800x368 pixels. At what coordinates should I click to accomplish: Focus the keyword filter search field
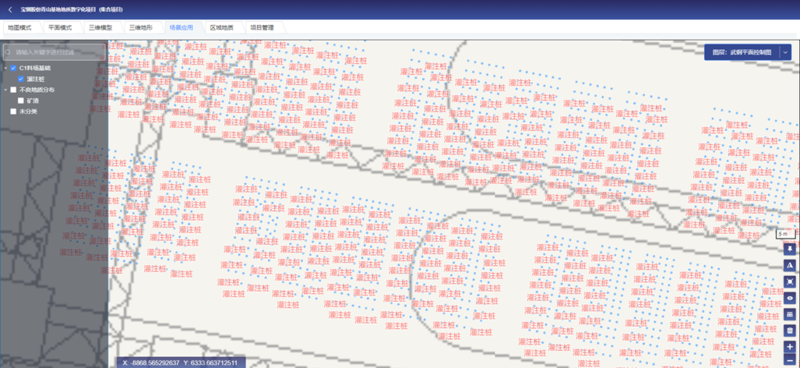[55, 52]
